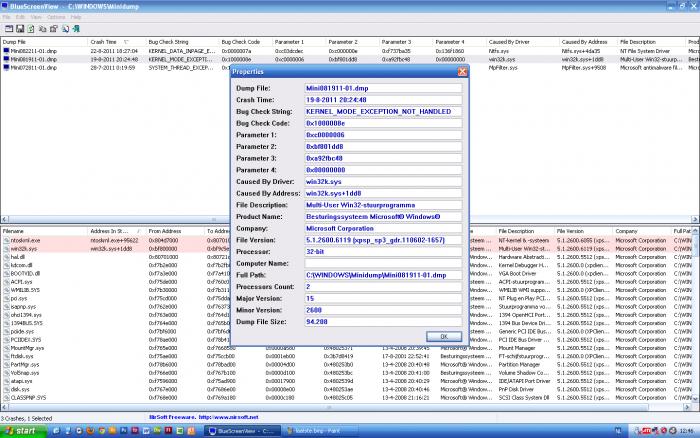Select the VolSnap.sys row in lower pane
The height and width of the screenshot is (438, 700).
coord(346,373)
